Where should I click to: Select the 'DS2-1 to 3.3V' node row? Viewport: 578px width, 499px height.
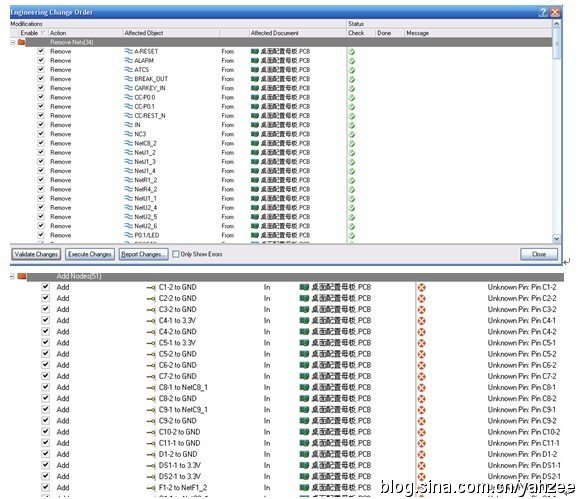click(x=180, y=476)
